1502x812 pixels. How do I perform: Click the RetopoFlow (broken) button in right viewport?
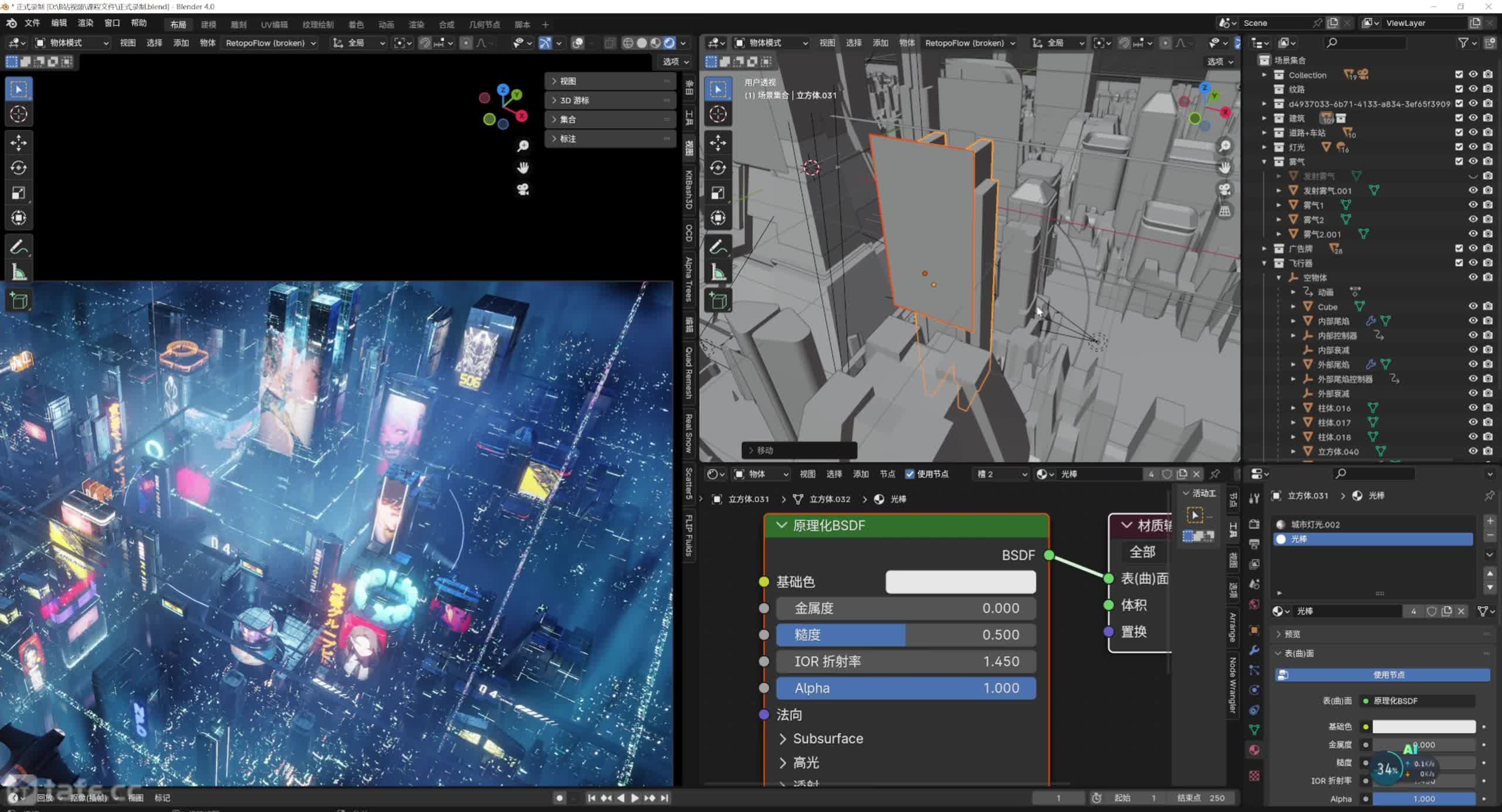[x=970, y=43]
